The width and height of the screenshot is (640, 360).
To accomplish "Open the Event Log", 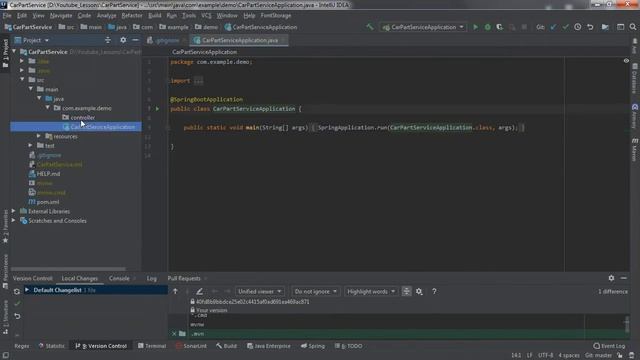I will [609, 346].
